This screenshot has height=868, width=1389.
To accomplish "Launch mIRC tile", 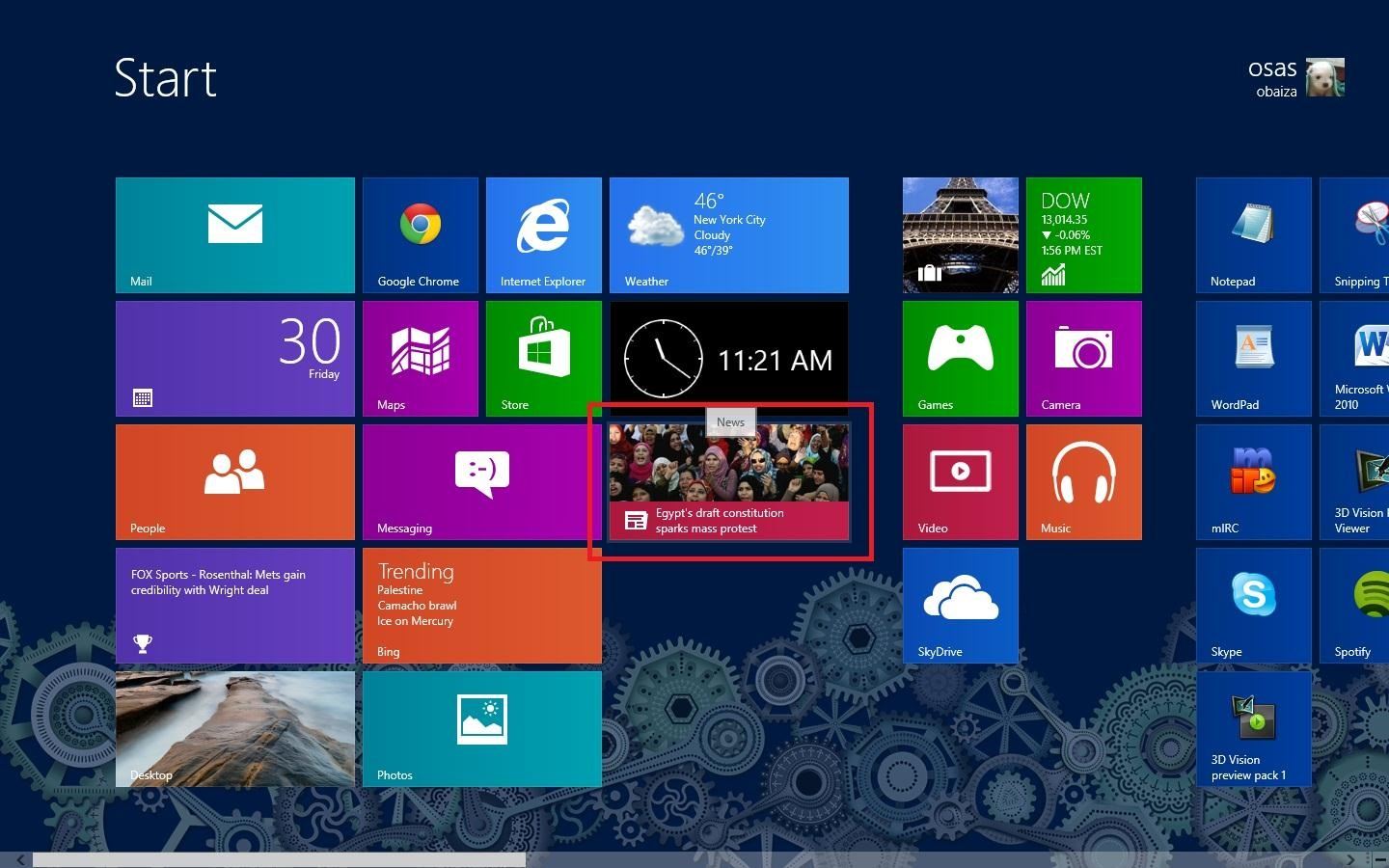I will [1254, 482].
